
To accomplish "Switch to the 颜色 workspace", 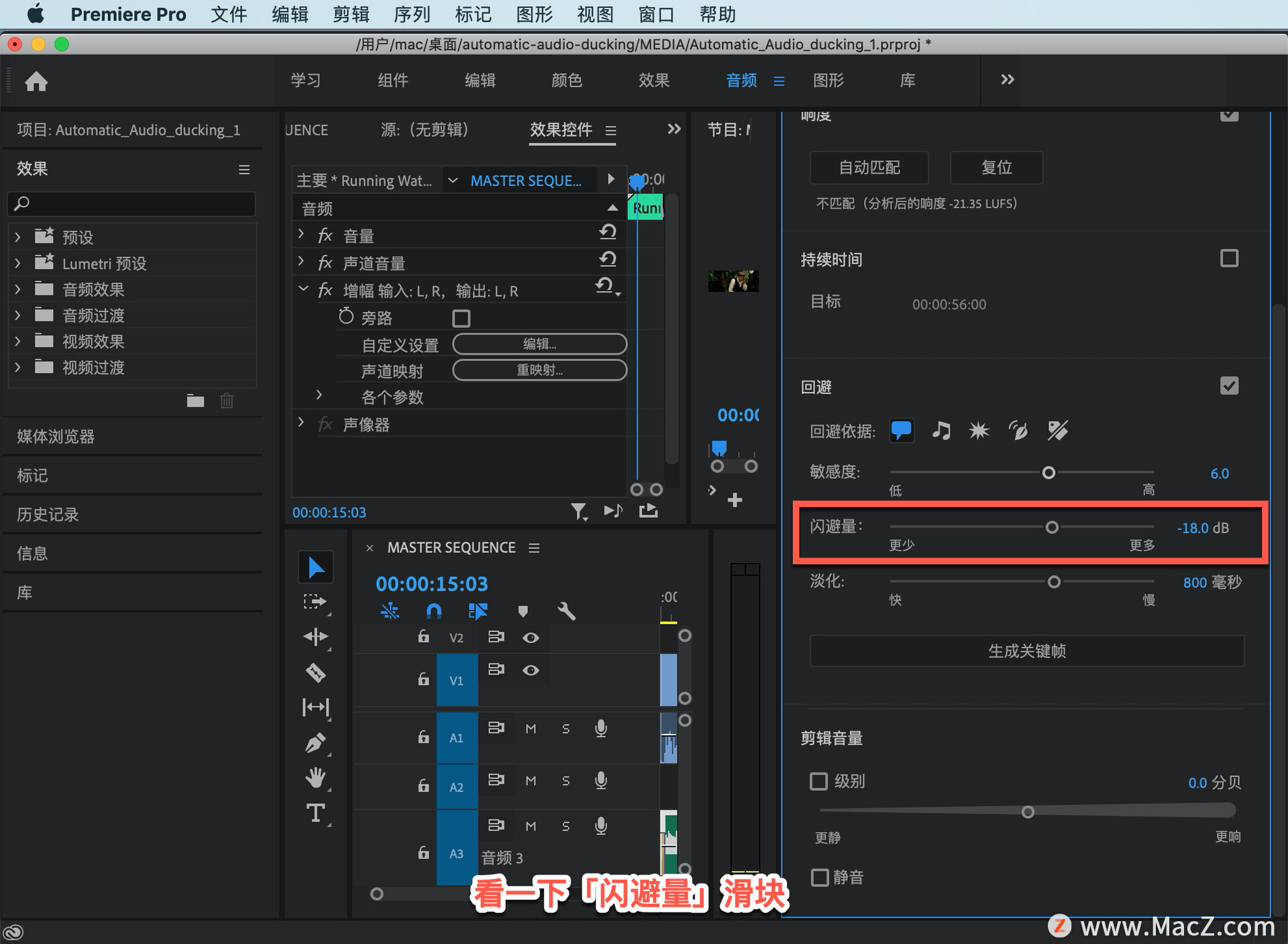I will [x=566, y=81].
